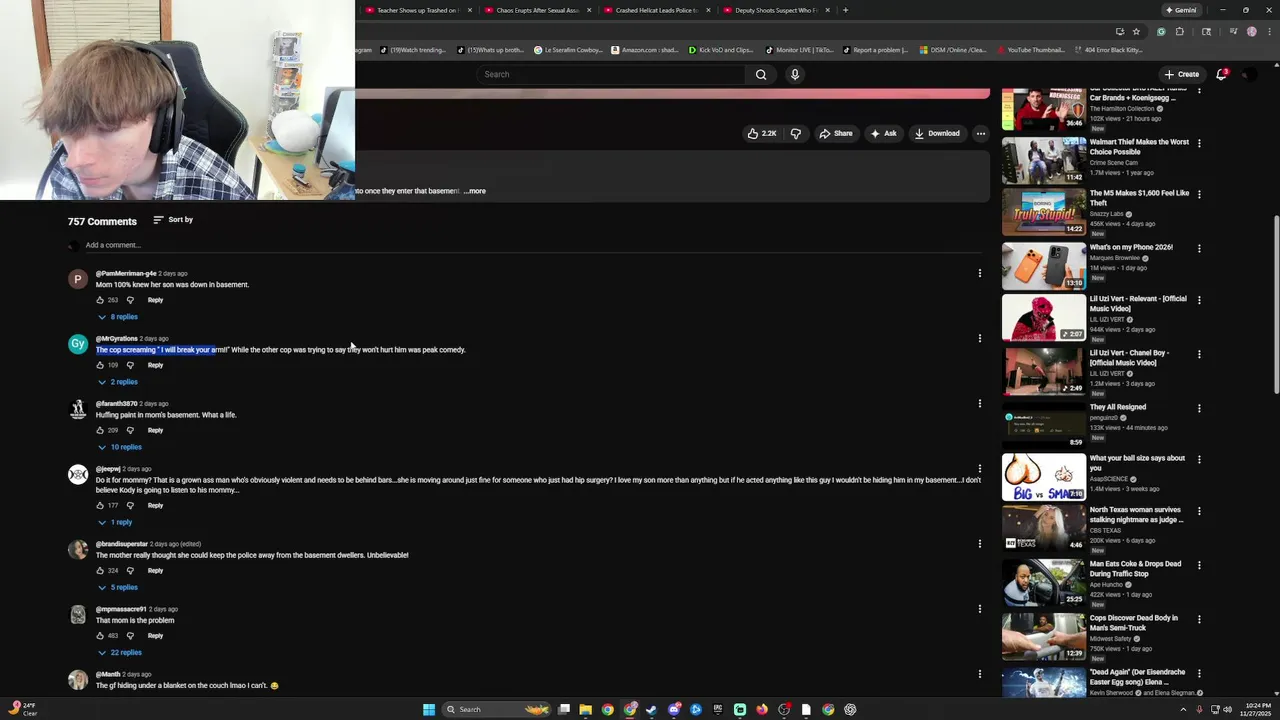Bookmark this page with star icon
1280x720 pixels.
point(1136,31)
